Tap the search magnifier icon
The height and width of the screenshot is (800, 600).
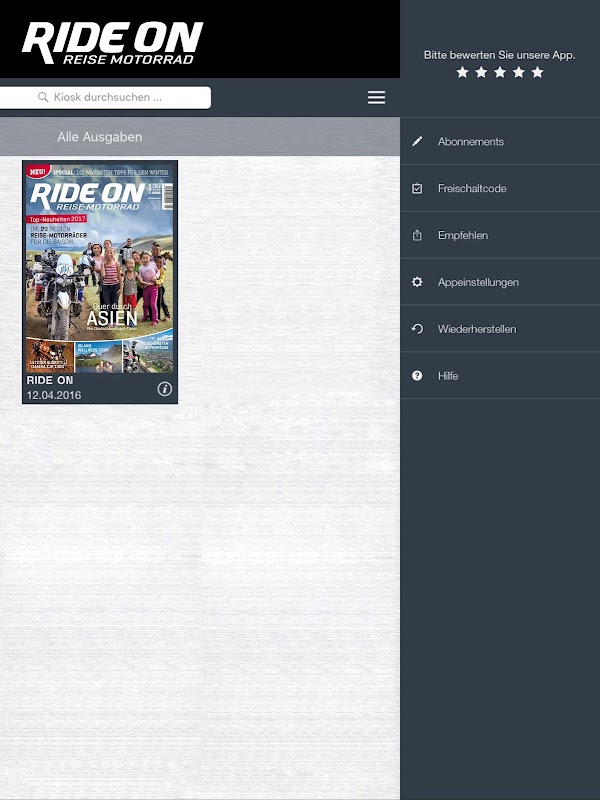(43, 97)
